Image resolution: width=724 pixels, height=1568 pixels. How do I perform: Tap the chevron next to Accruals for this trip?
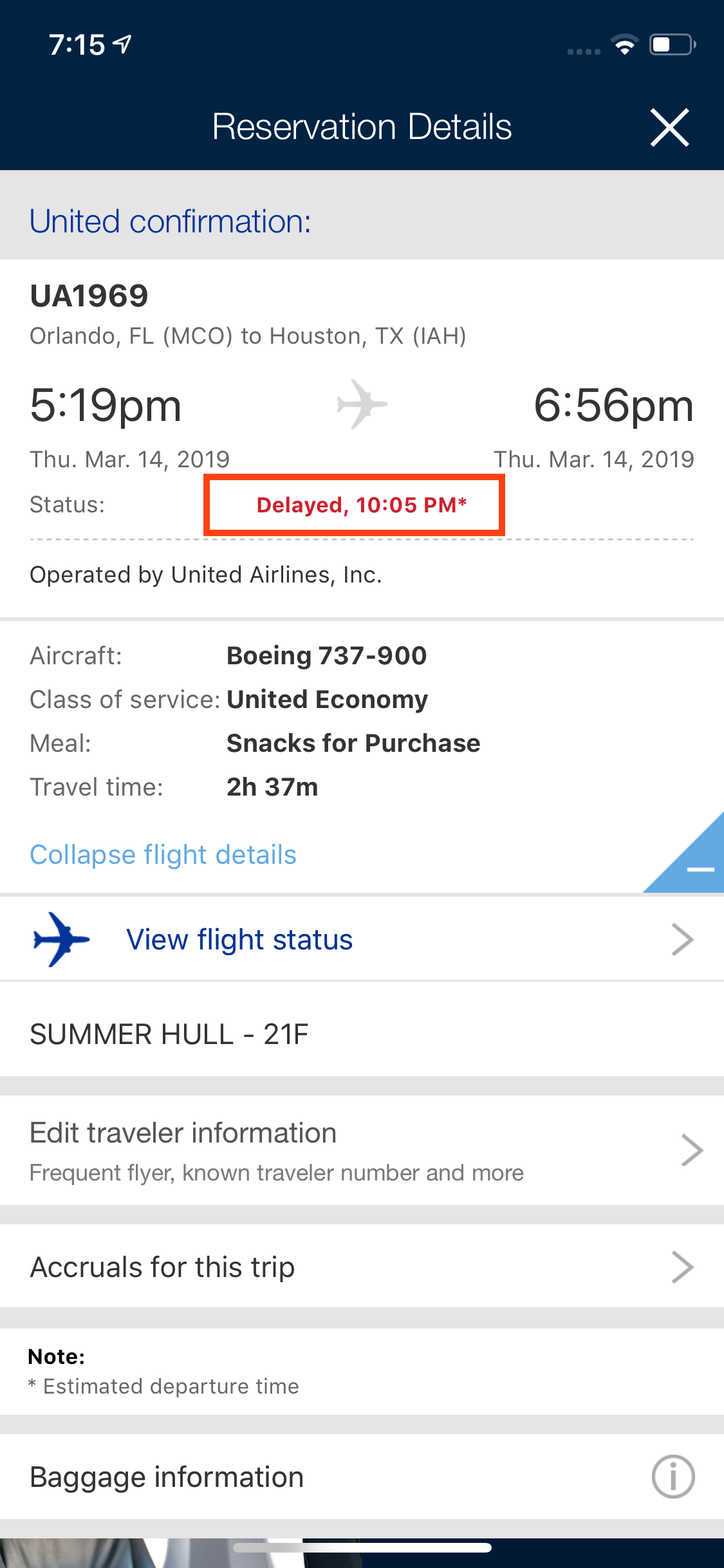[682, 1267]
